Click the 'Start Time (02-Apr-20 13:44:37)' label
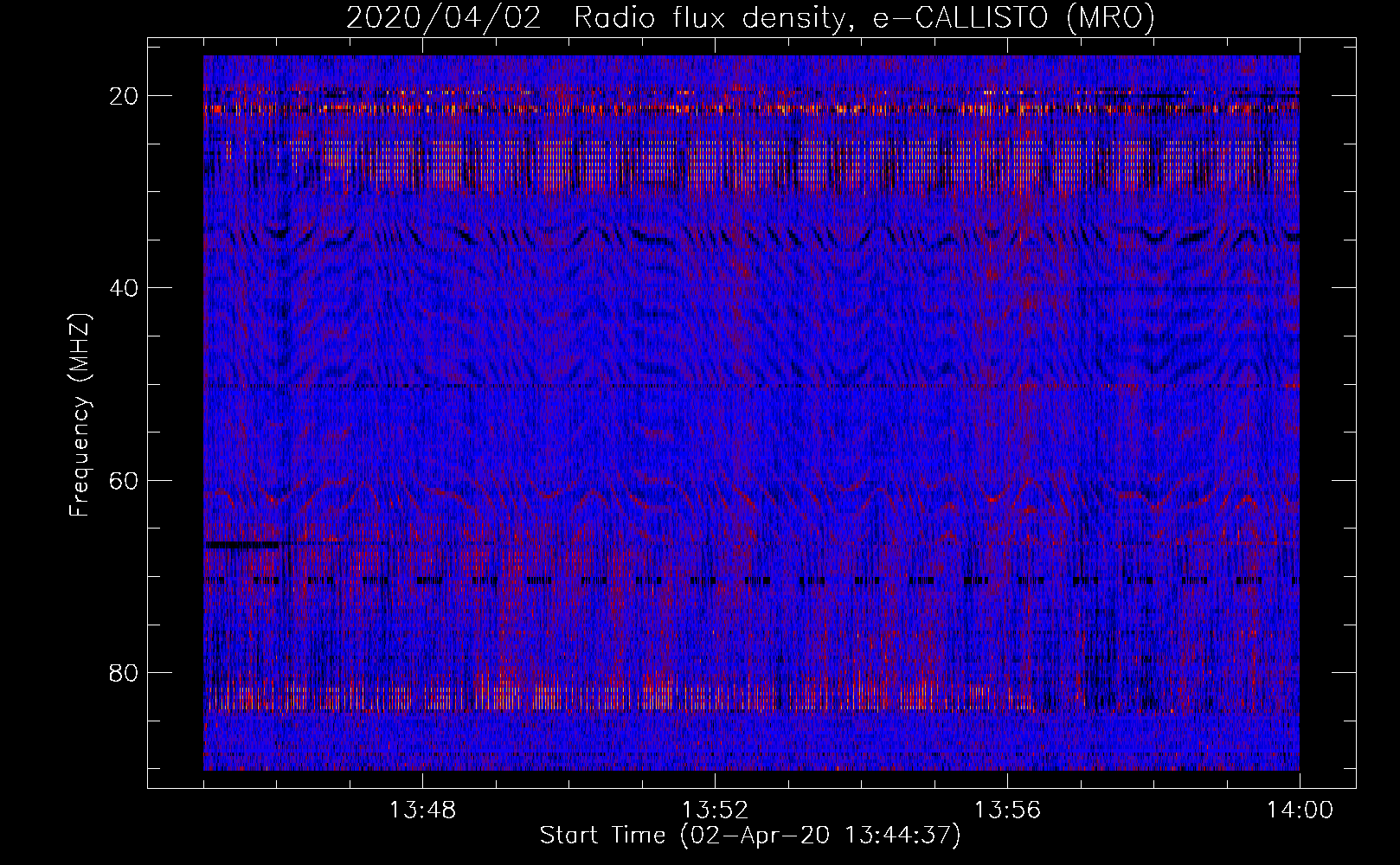The width and height of the screenshot is (1400, 865). coord(750,836)
